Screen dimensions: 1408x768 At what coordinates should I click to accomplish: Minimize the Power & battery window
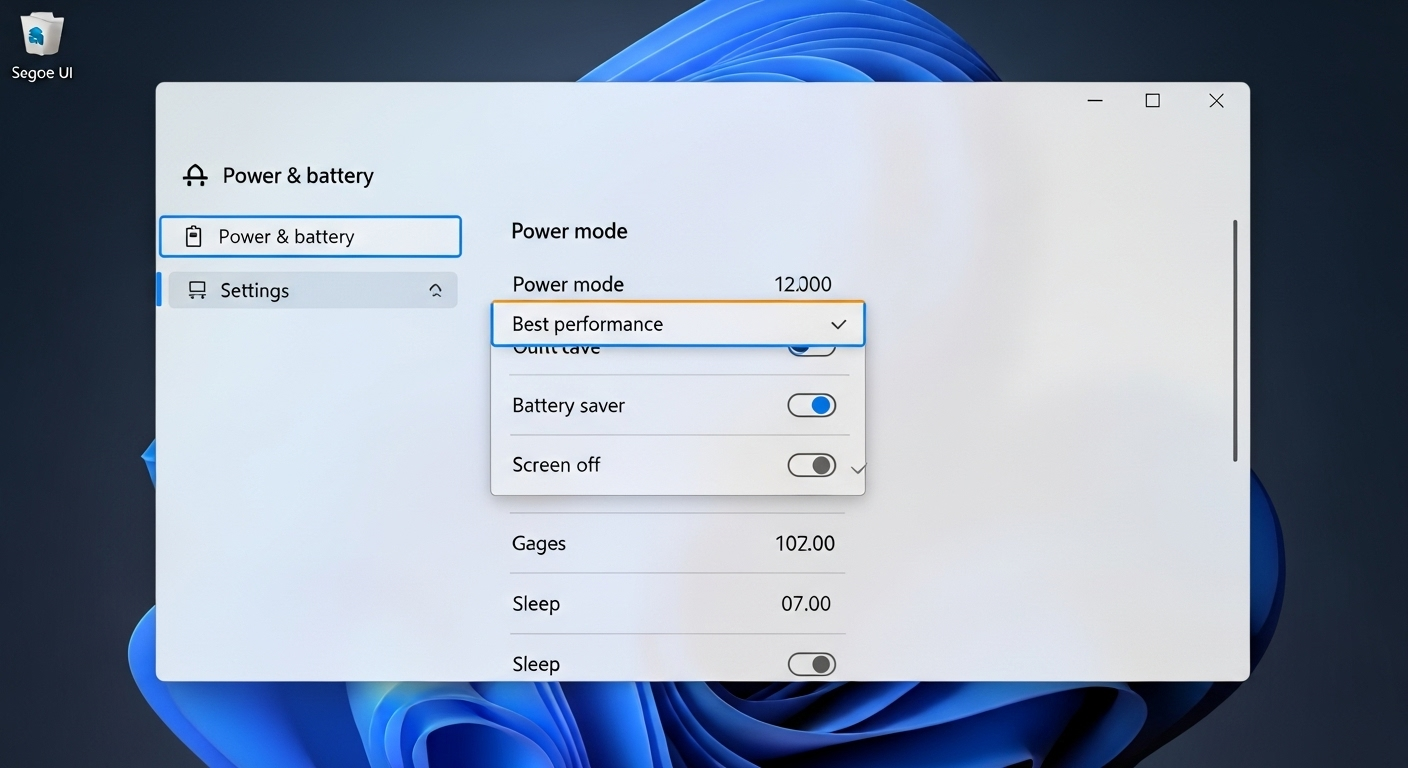pos(1093,100)
